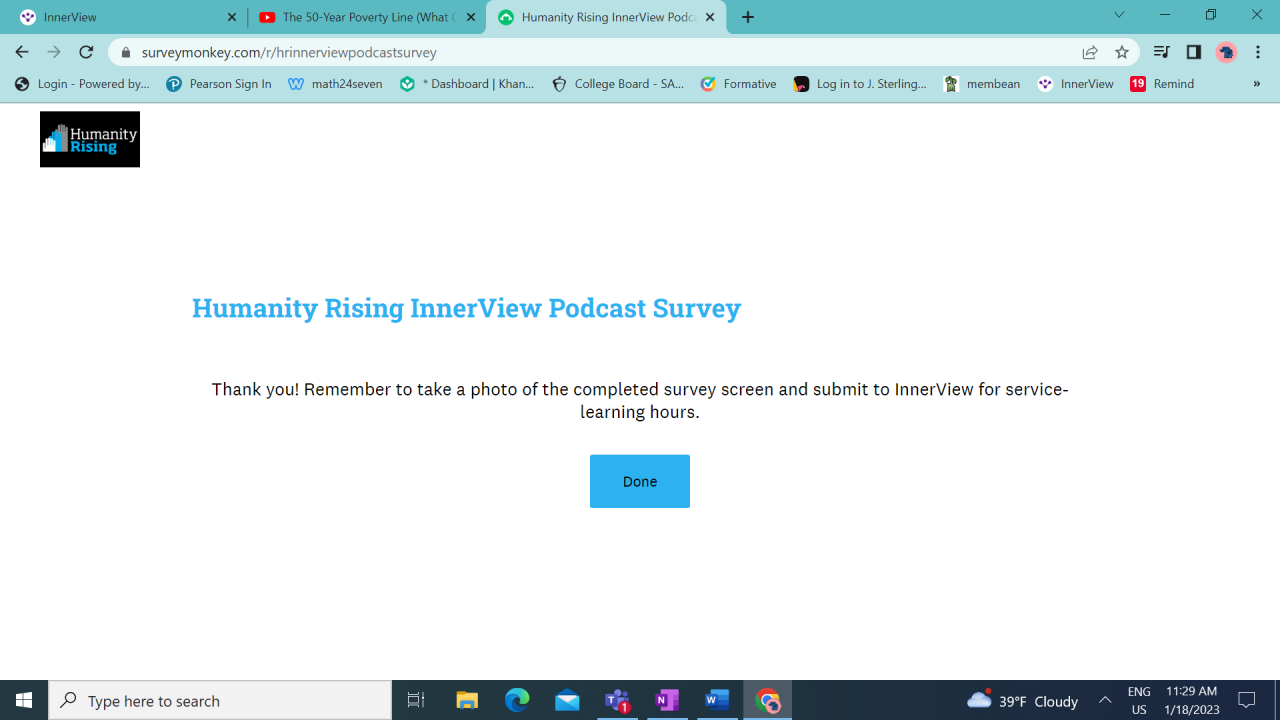
Task: Share this page from the address bar
Action: click(x=1090, y=52)
